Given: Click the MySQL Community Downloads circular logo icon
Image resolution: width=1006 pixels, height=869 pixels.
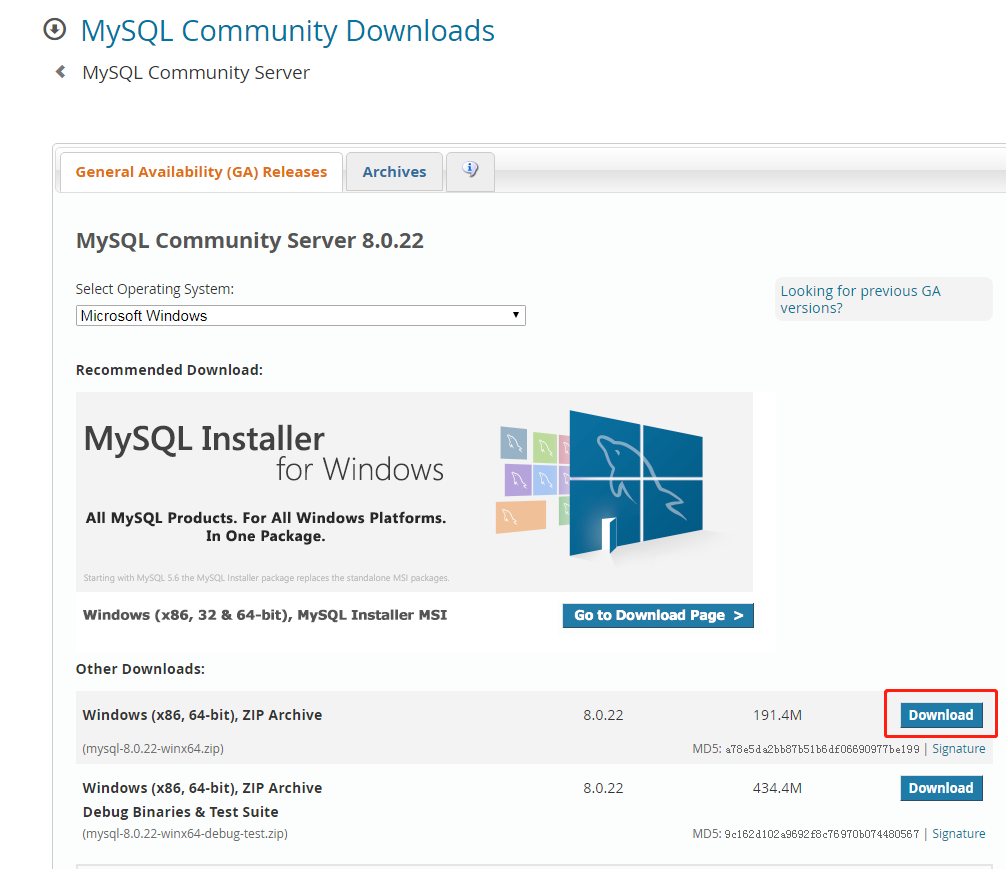Looking at the screenshot, I should [52, 29].
